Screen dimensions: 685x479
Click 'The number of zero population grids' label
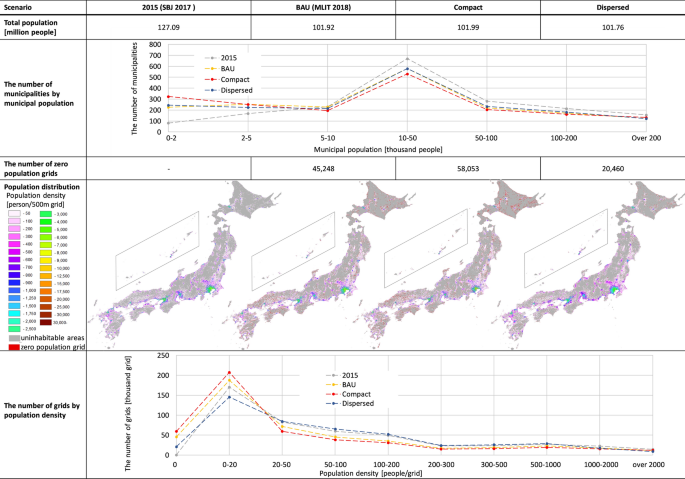point(36,168)
